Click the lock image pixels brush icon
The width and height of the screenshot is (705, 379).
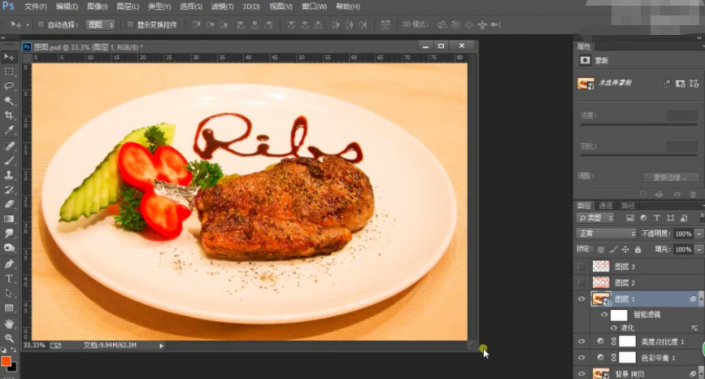[x=613, y=249]
